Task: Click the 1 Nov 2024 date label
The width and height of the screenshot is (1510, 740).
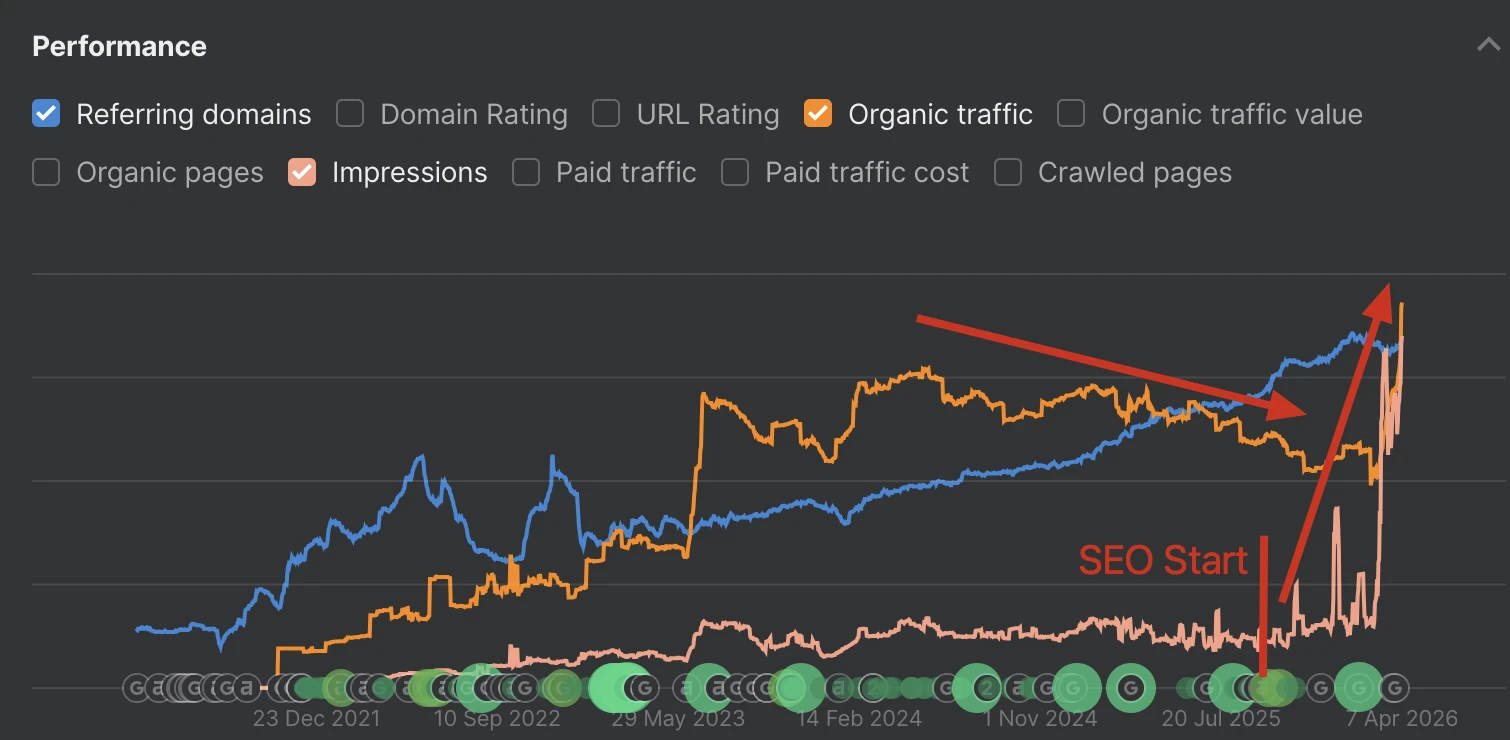Action: 1040,719
